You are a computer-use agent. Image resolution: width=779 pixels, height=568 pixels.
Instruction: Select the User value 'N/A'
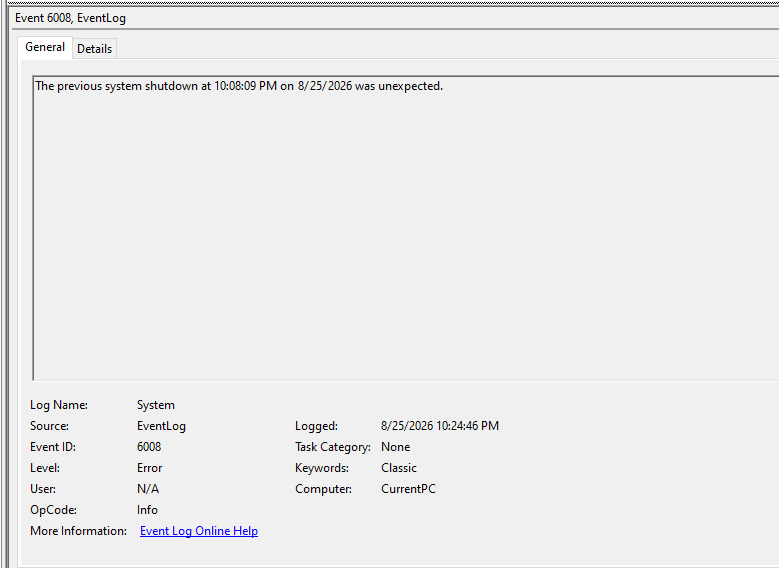[148, 489]
